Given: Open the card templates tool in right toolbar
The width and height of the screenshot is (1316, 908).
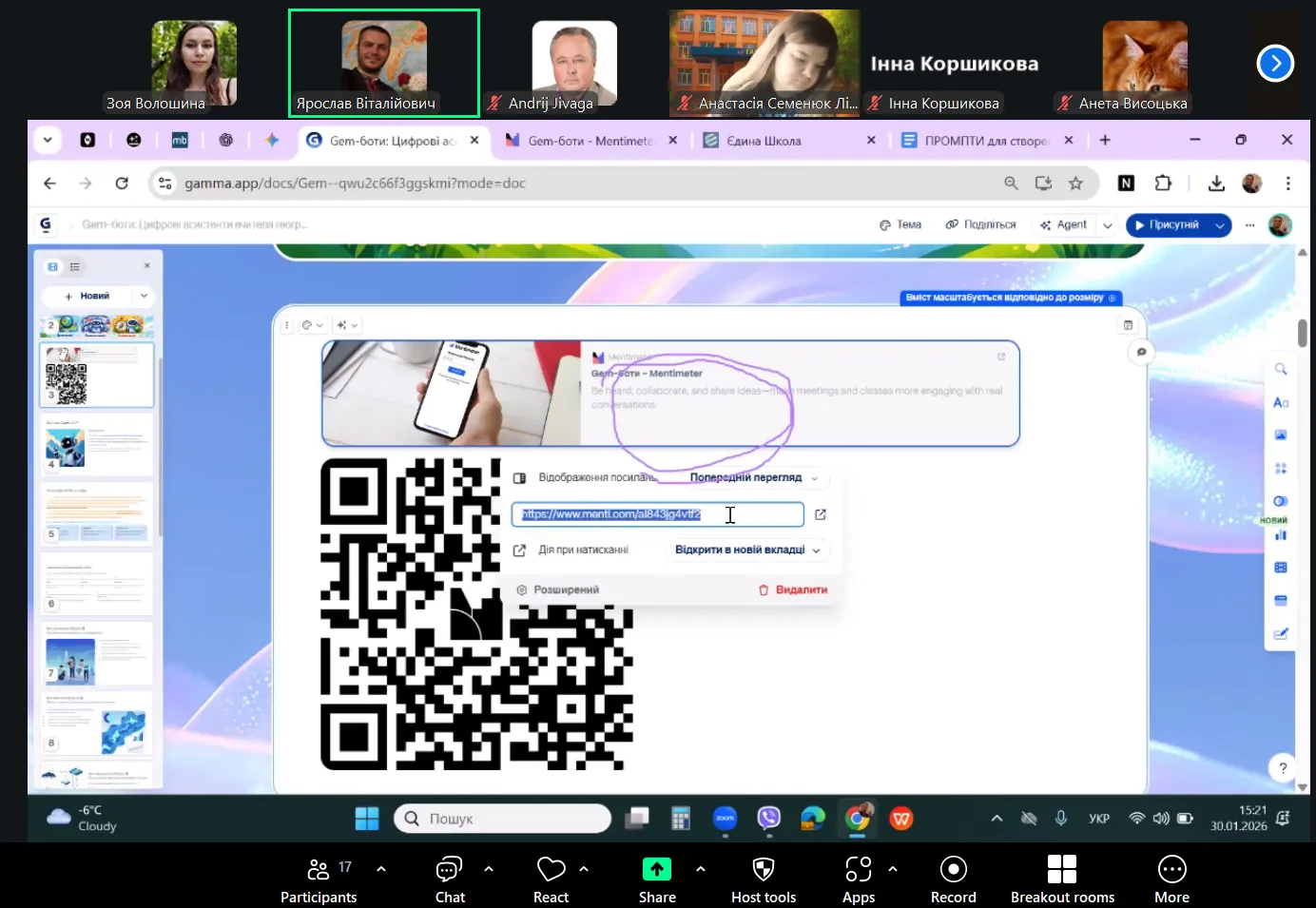Looking at the screenshot, I should (x=1281, y=601).
